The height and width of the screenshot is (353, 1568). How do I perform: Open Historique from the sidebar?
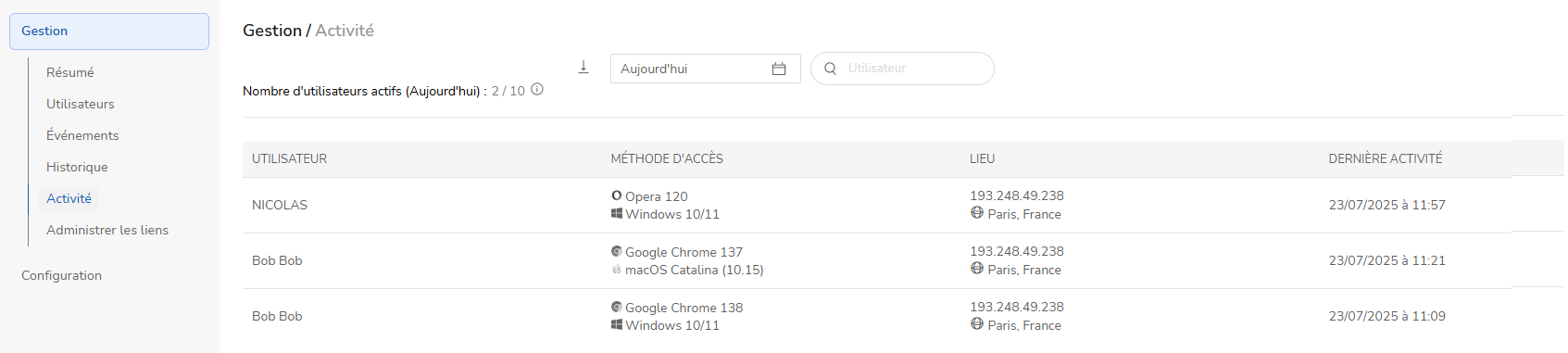pos(77,167)
